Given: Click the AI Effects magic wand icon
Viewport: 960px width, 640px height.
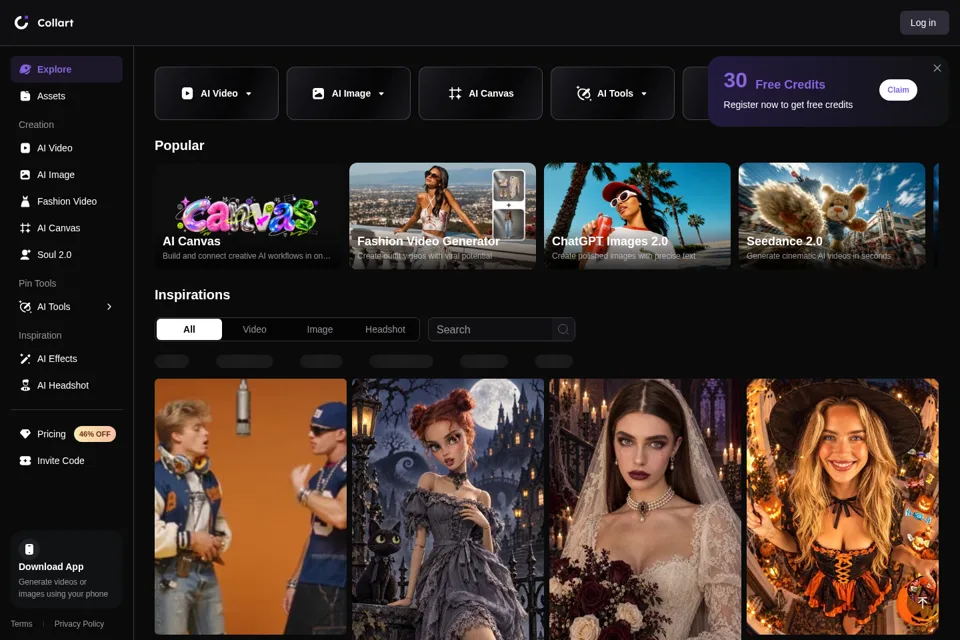Looking at the screenshot, I should pyautogui.click(x=25, y=359).
